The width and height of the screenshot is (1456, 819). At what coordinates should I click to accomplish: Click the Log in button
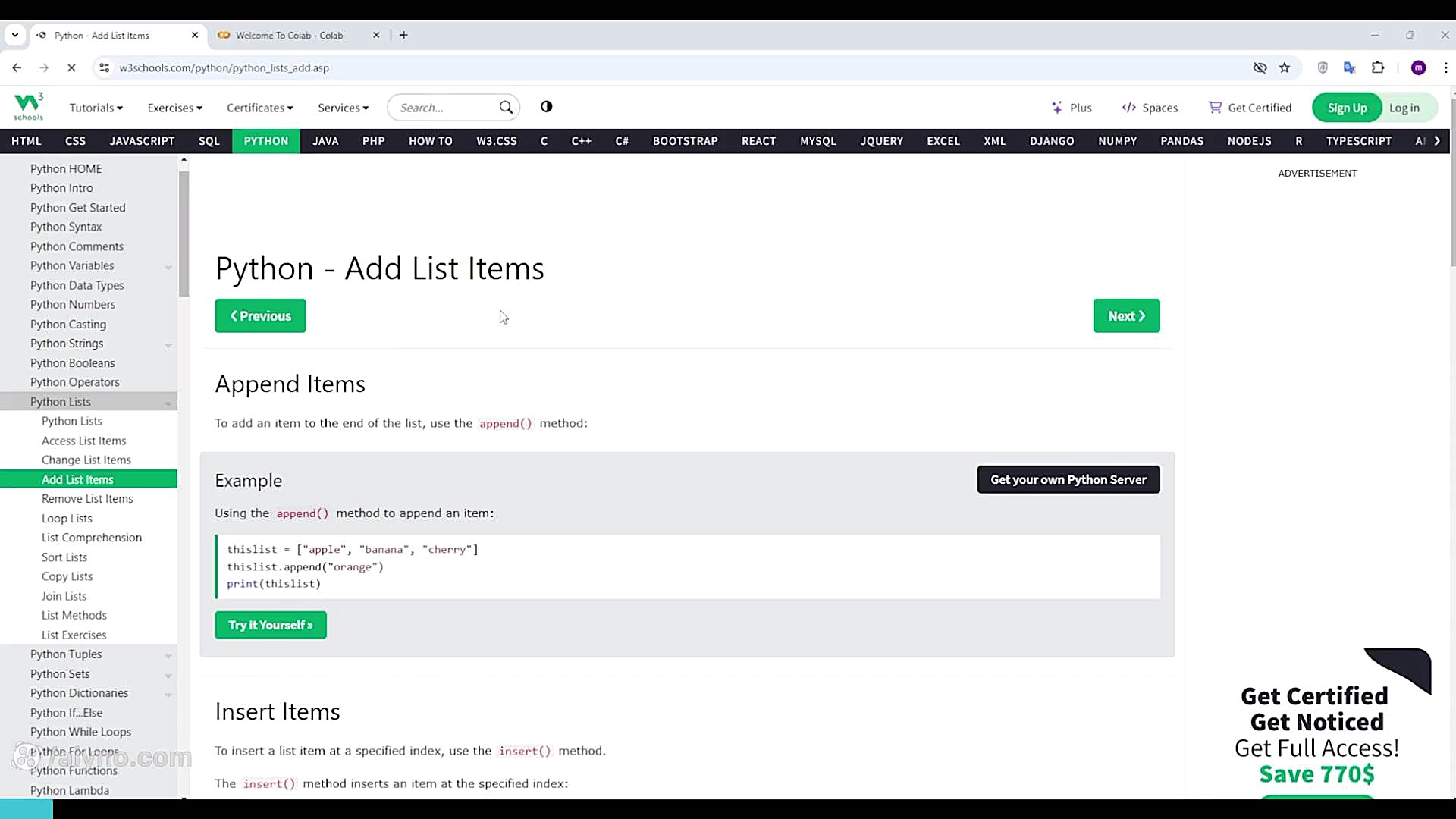point(1404,108)
